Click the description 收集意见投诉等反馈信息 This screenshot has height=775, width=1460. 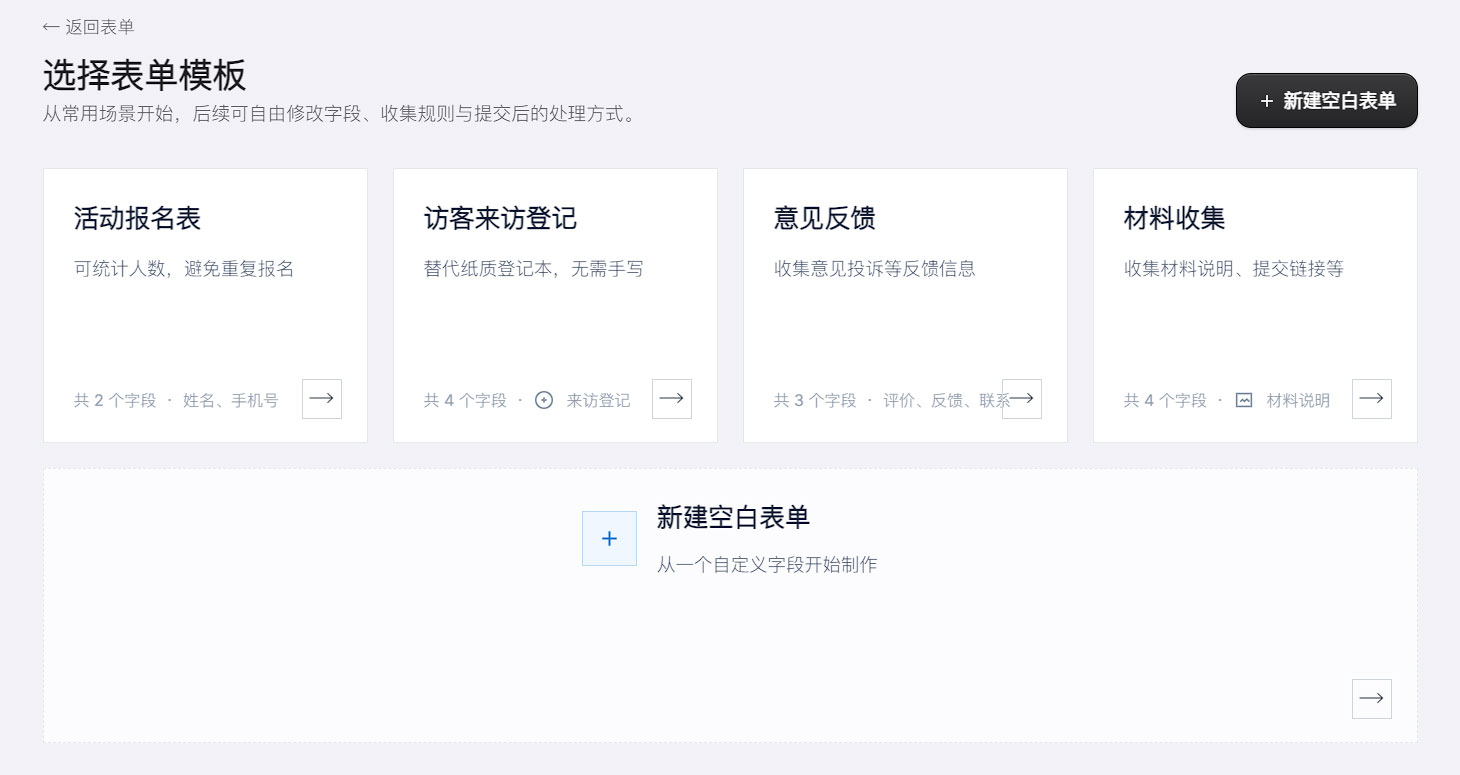tap(875, 269)
